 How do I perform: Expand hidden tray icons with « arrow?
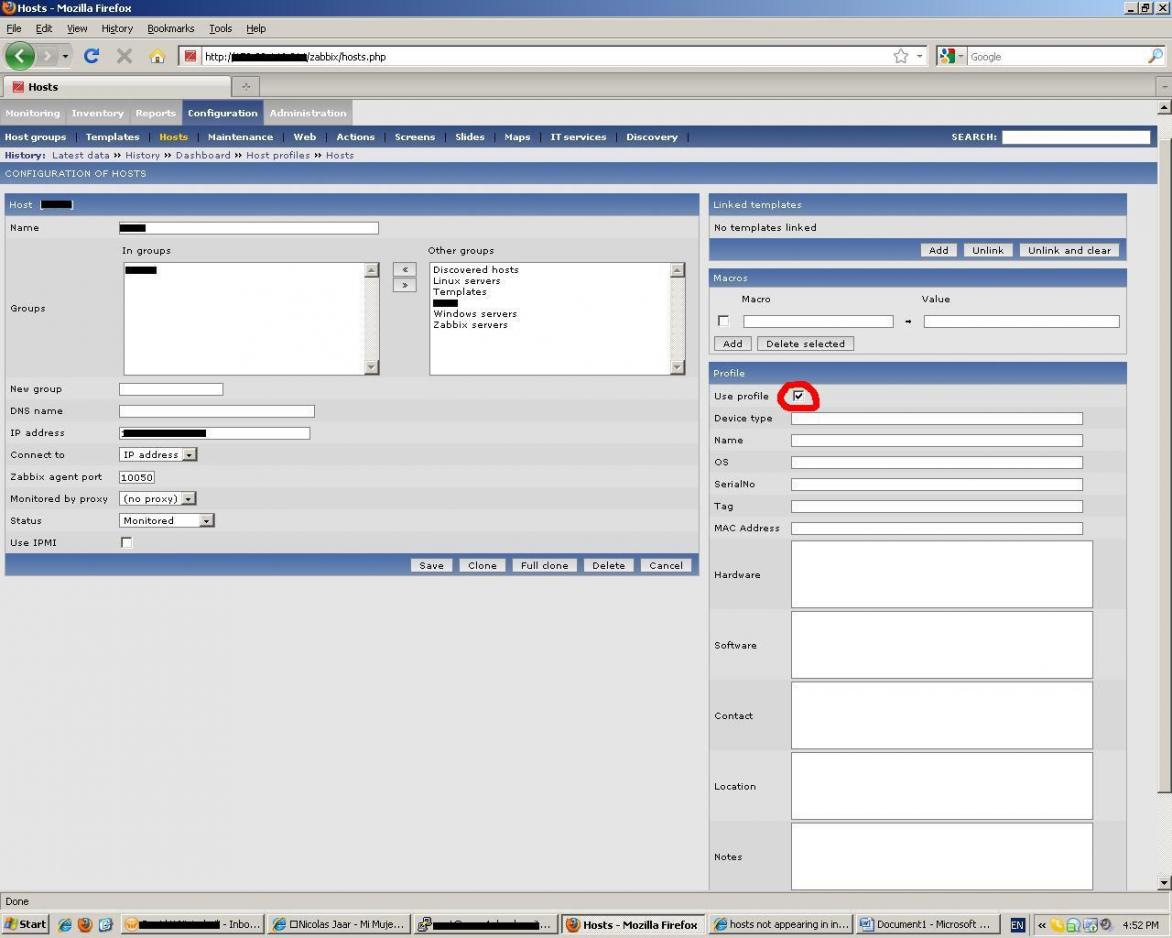pyautogui.click(x=1041, y=925)
